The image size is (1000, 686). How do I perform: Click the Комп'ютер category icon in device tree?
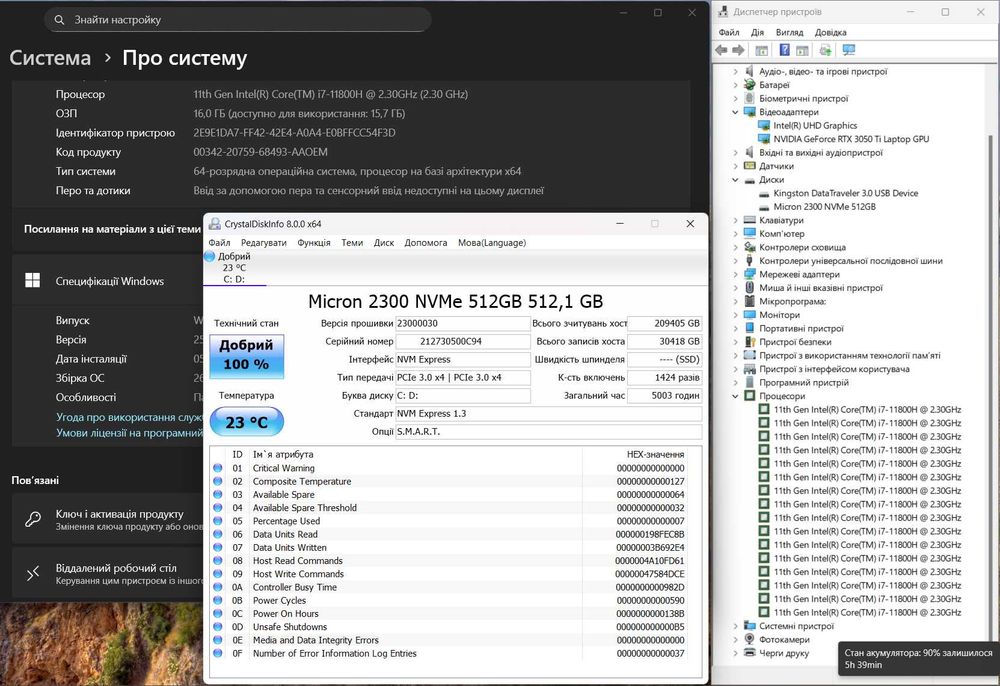click(x=750, y=233)
